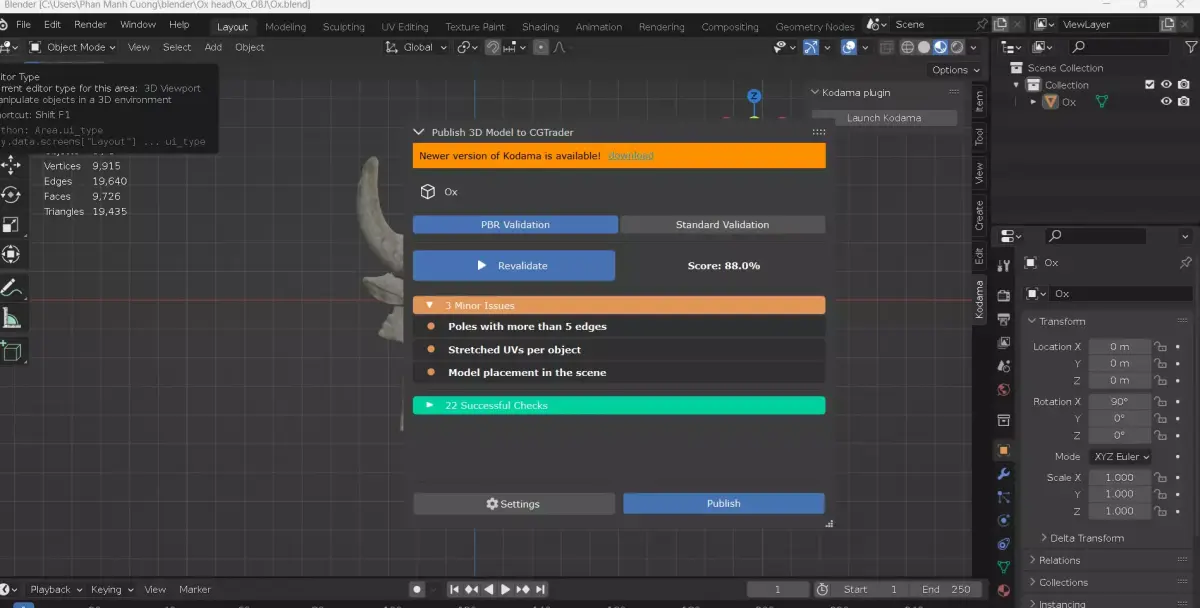Viewport: 1200px width, 608px height.
Task: Switch to the Modeling workspace tab
Action: pyautogui.click(x=286, y=27)
